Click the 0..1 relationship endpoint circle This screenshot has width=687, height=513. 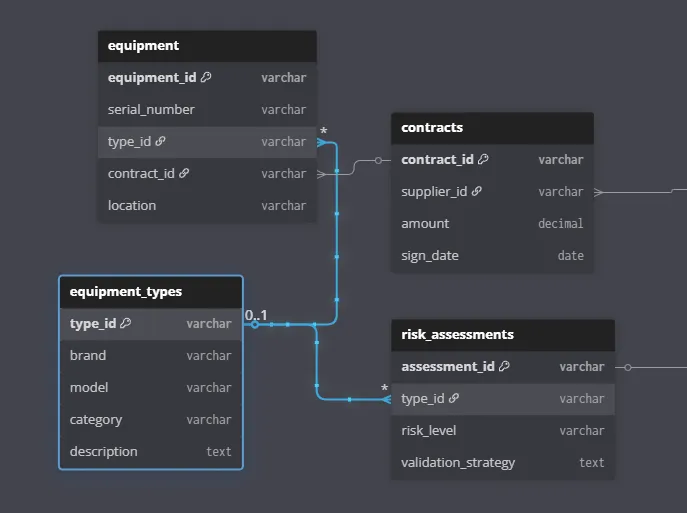pyautogui.click(x=255, y=324)
